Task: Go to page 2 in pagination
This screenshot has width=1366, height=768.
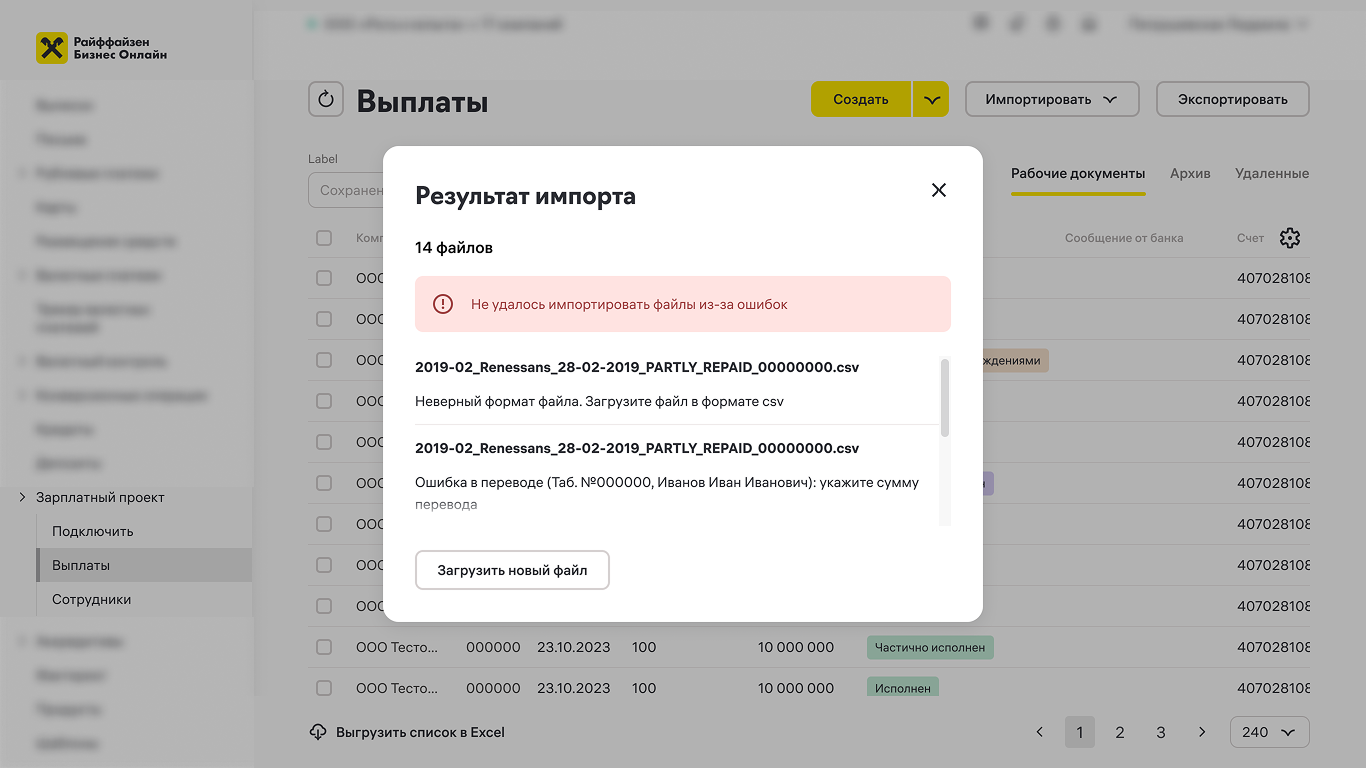Action: click(x=1120, y=732)
